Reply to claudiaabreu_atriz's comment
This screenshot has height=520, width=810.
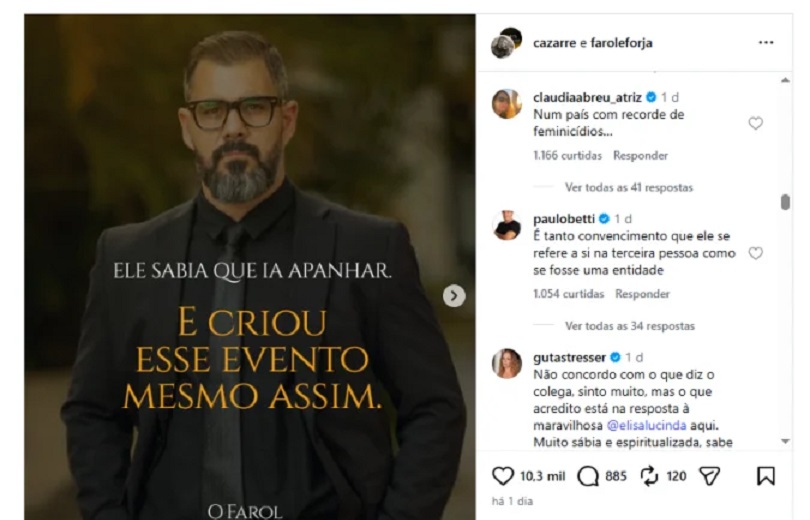(640, 155)
